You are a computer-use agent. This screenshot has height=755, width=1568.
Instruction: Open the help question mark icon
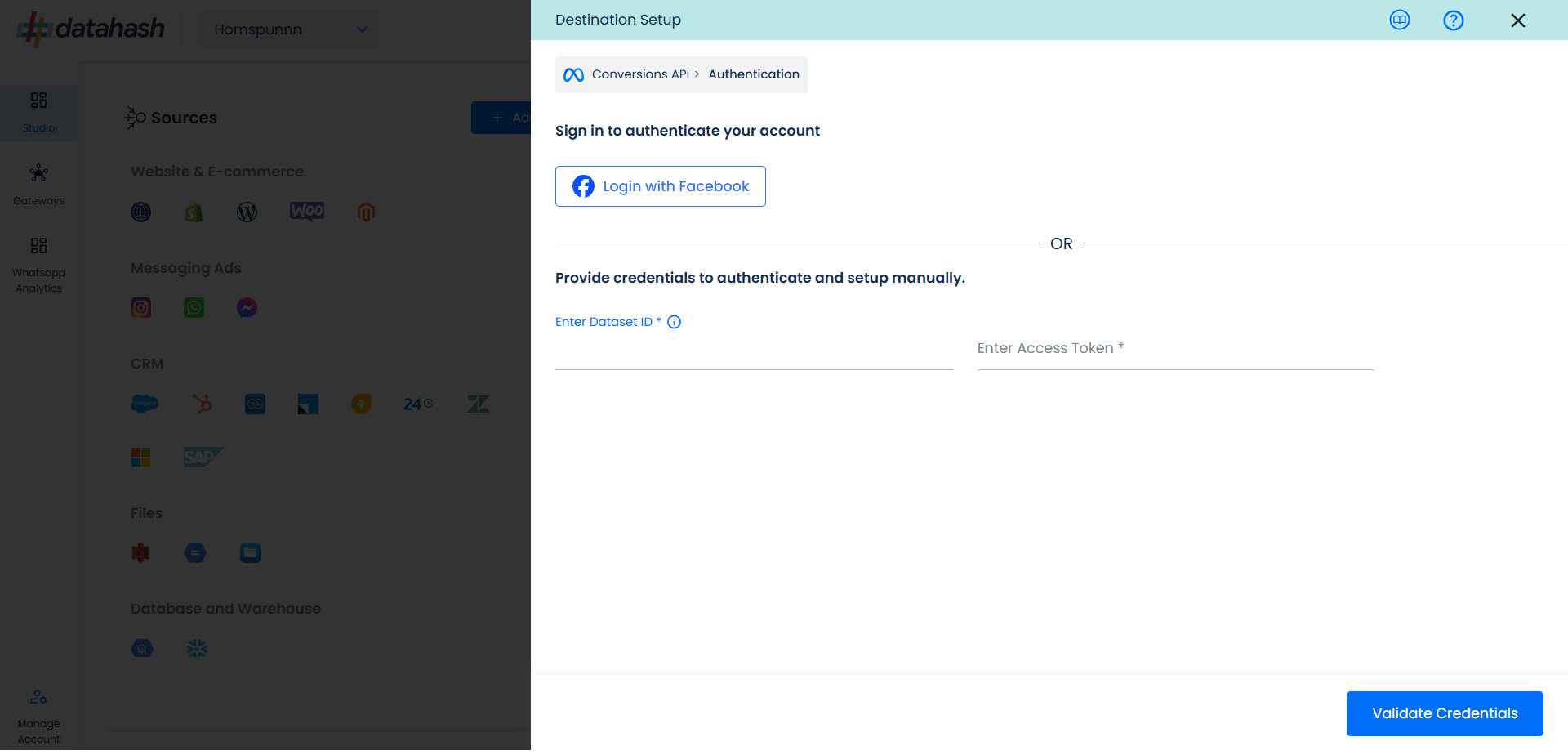click(x=1453, y=20)
